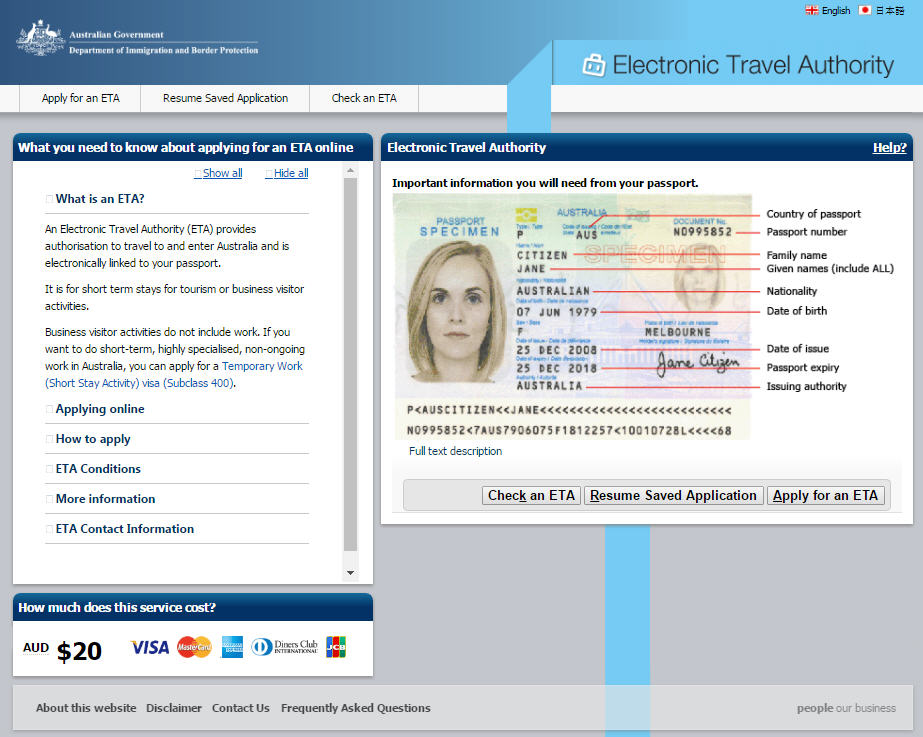Toggle the checkbox beside Show all
Viewport: 923px width, 737px height.
click(198, 172)
